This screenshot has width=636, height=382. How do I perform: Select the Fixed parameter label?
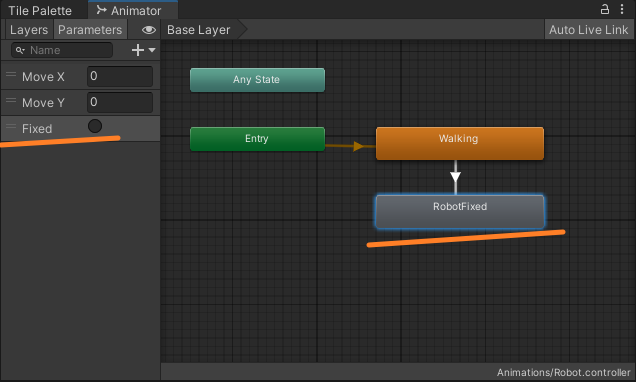pos(37,129)
